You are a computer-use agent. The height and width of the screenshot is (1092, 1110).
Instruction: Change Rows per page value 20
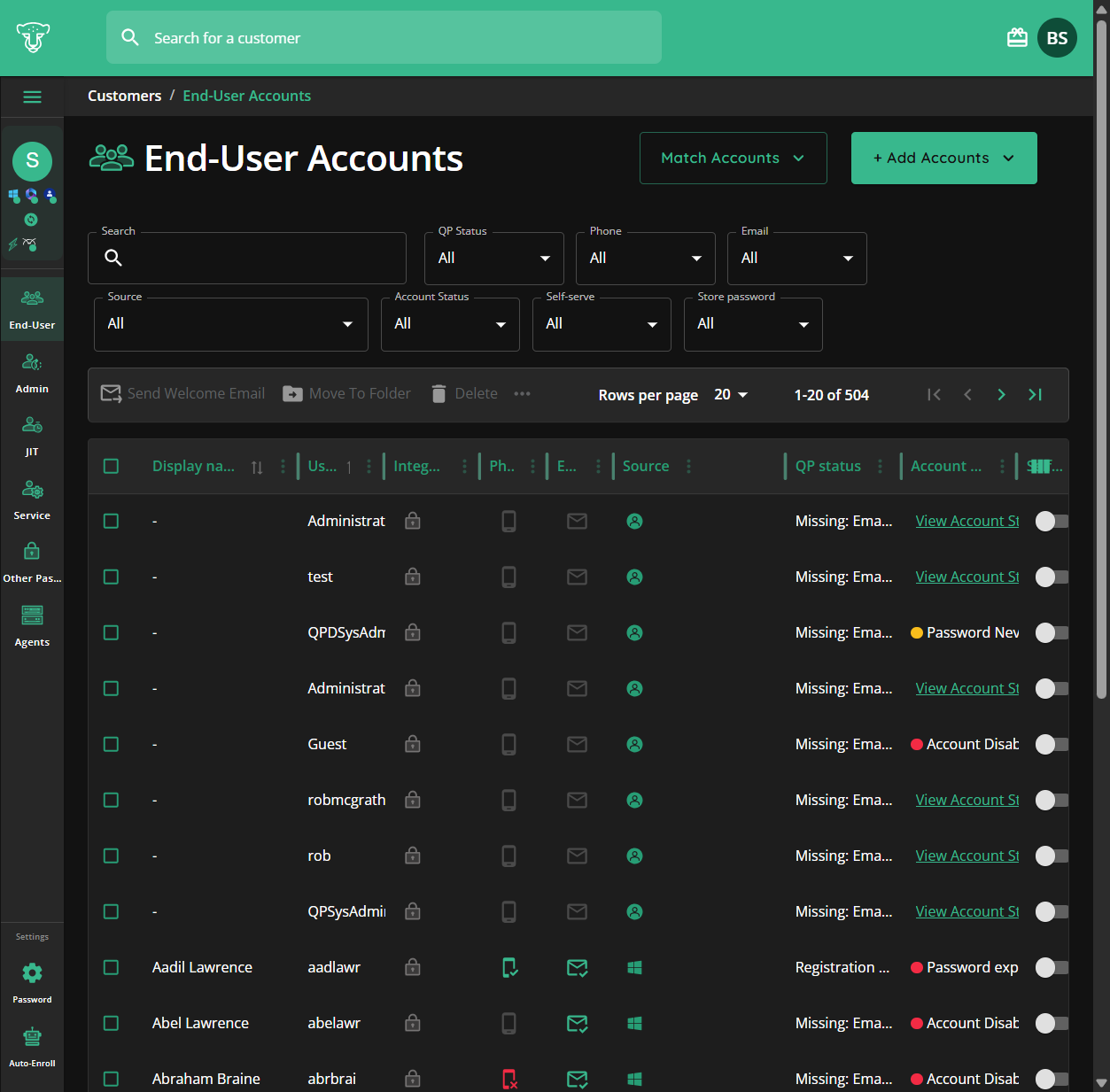(731, 395)
